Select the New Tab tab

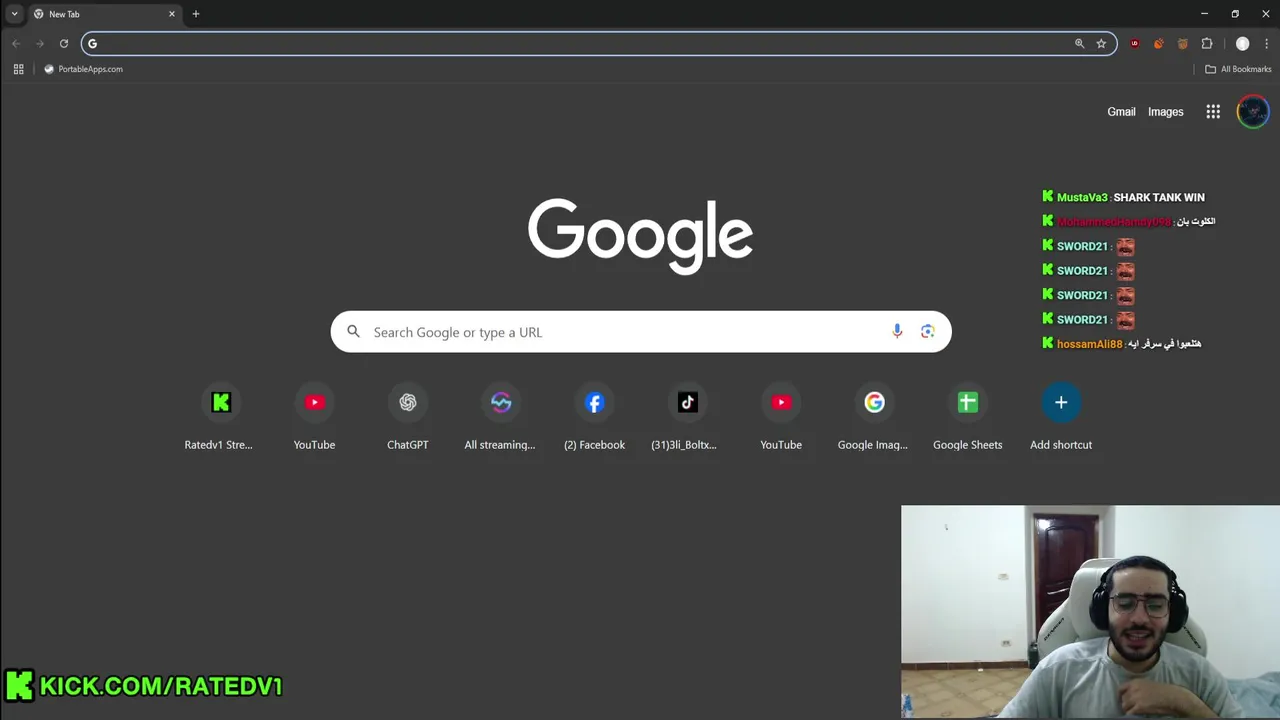click(104, 14)
